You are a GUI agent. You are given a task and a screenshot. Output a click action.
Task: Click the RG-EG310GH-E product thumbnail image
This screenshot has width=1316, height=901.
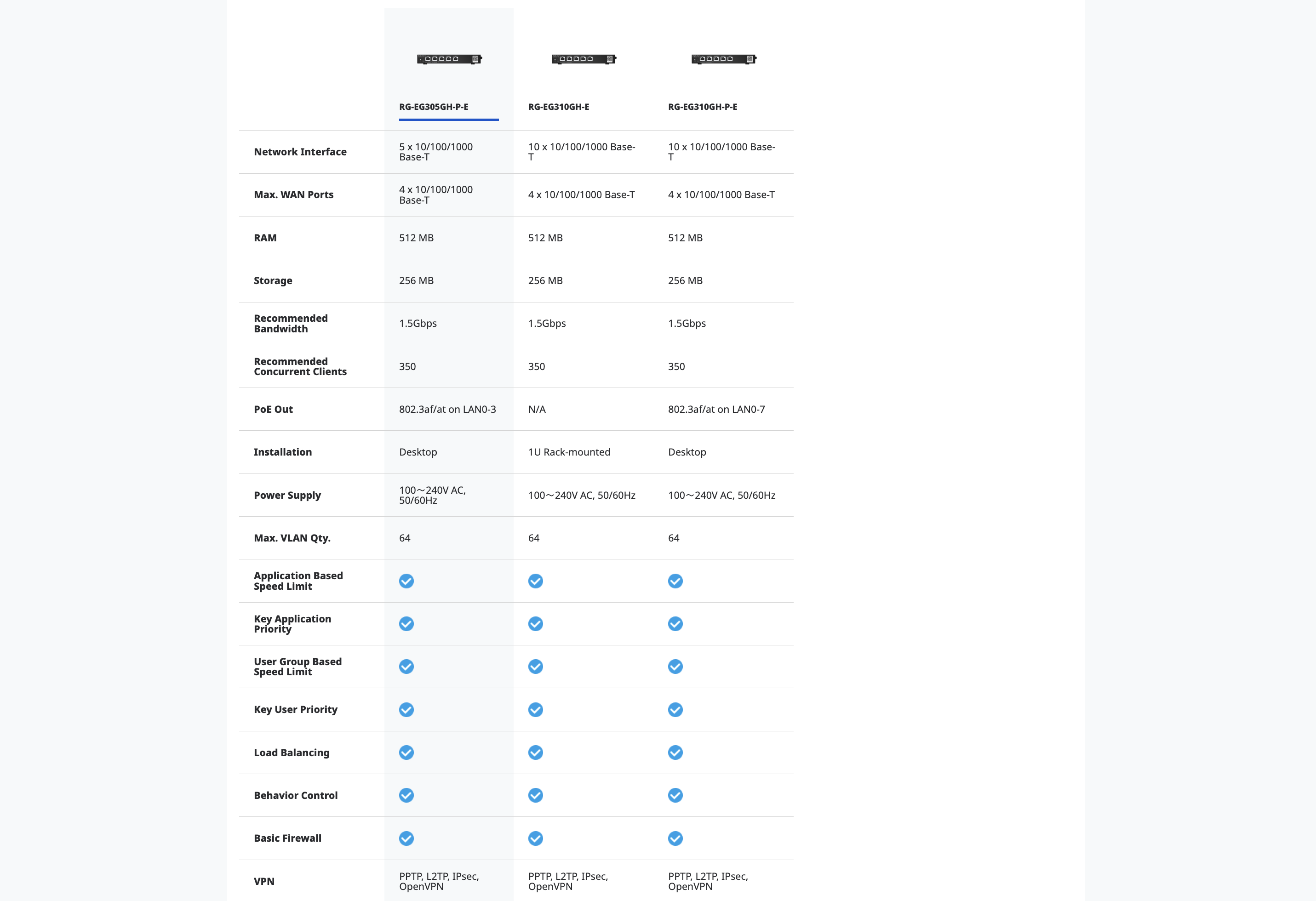584,59
